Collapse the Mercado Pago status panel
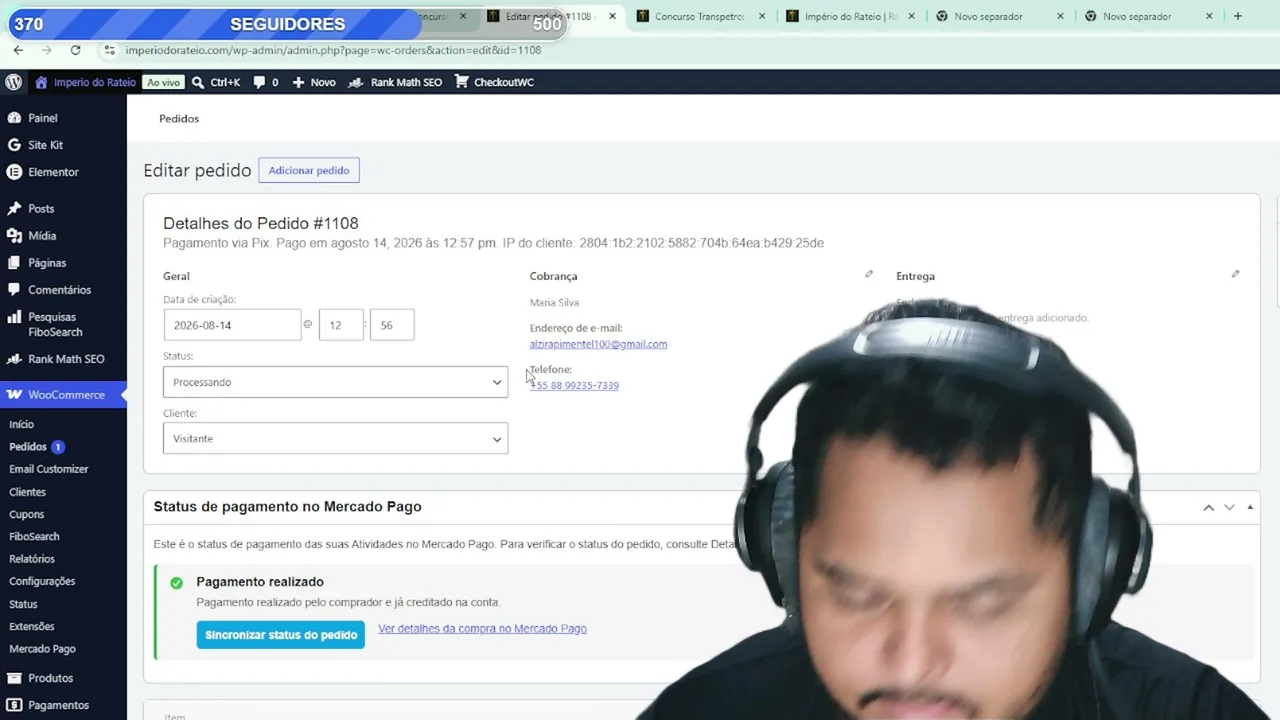The image size is (1280, 720). 1250,507
